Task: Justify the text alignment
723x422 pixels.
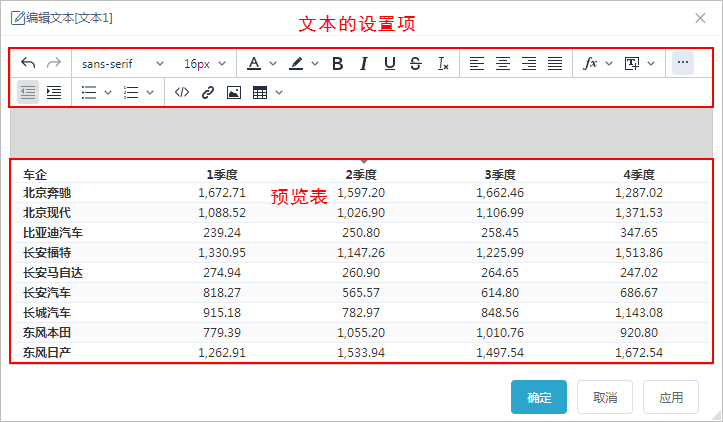Action: (x=555, y=63)
